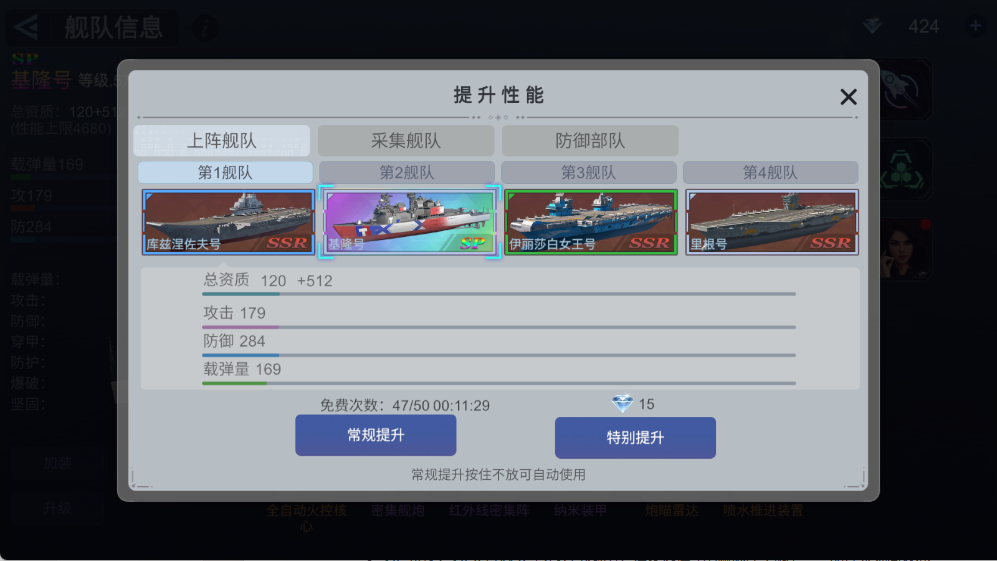Click the 总资质 progress bar

[x=499, y=294]
